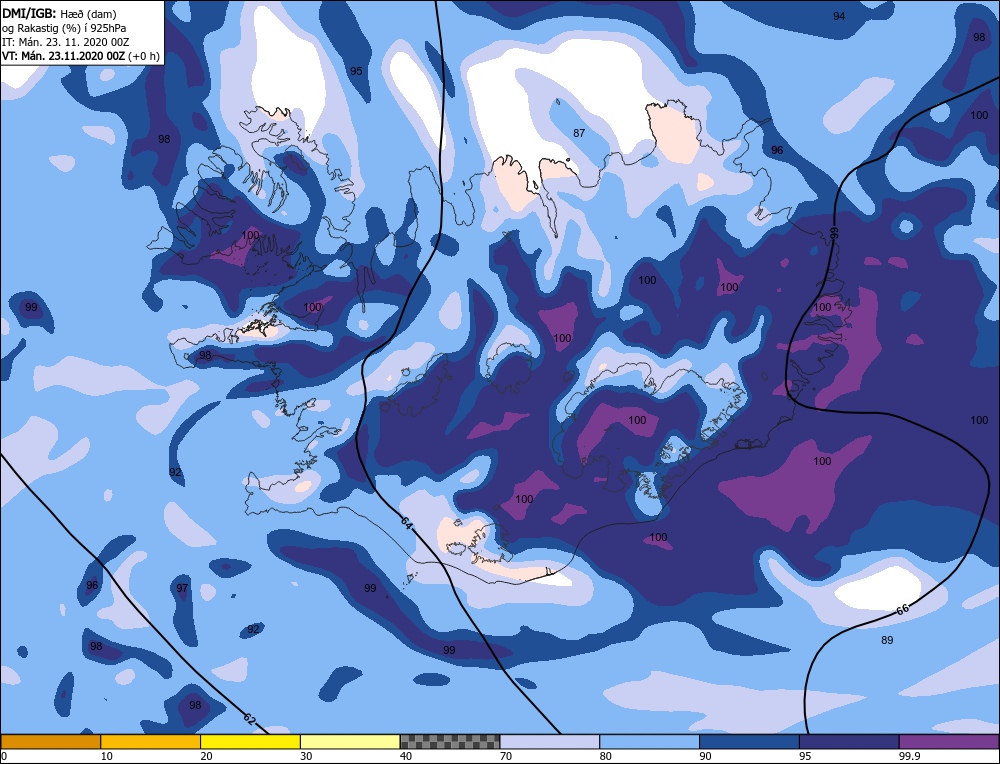Click the 'VT: Mán. 23.11.2020 00Z (+0 h)' line

pos(80,56)
